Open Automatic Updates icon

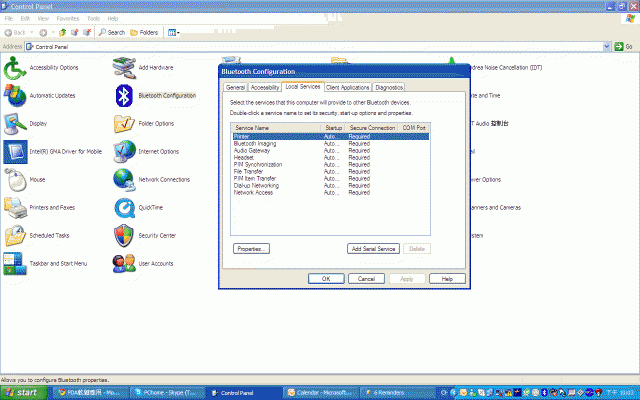(16, 96)
